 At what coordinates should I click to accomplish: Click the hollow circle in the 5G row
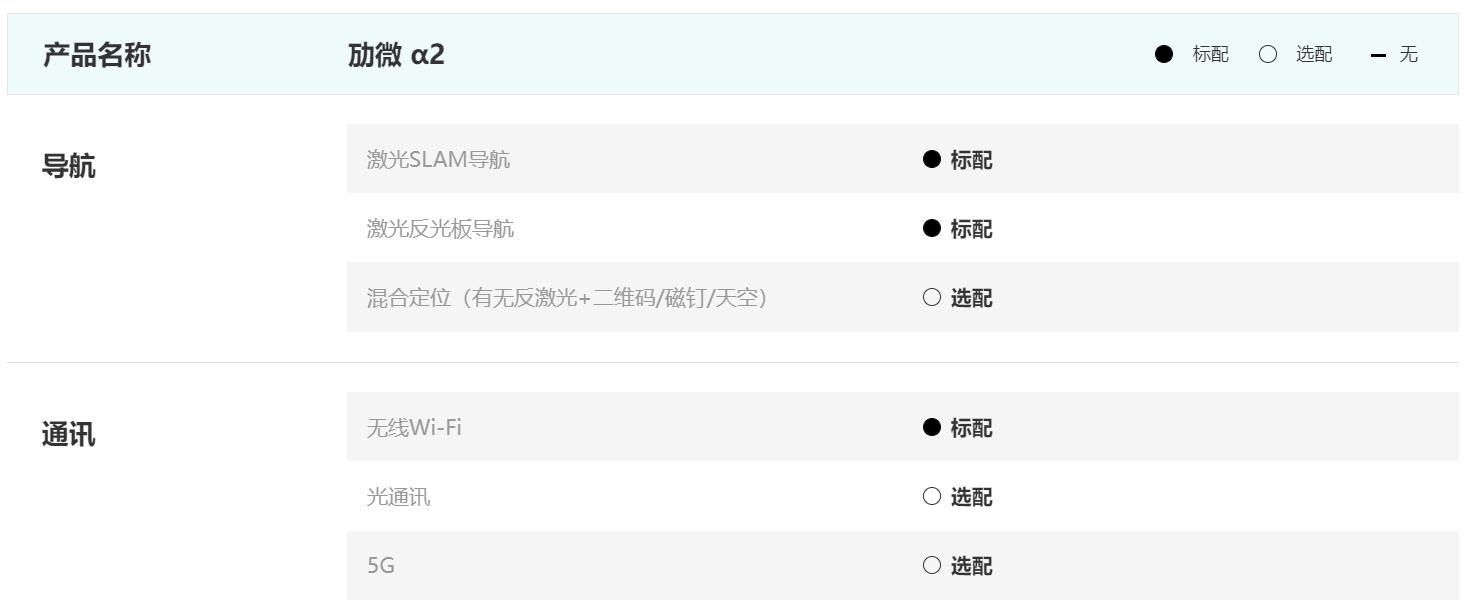click(932, 566)
